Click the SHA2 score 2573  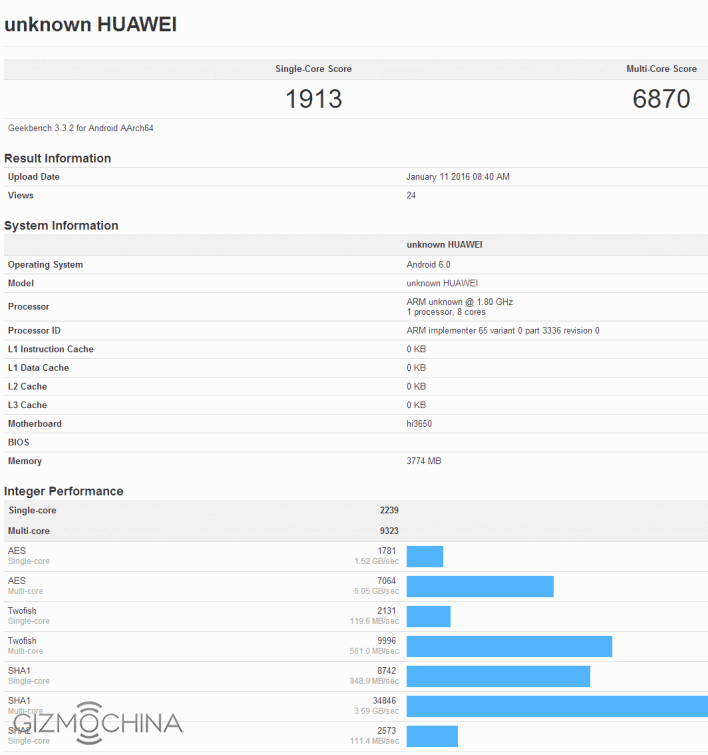click(x=387, y=730)
